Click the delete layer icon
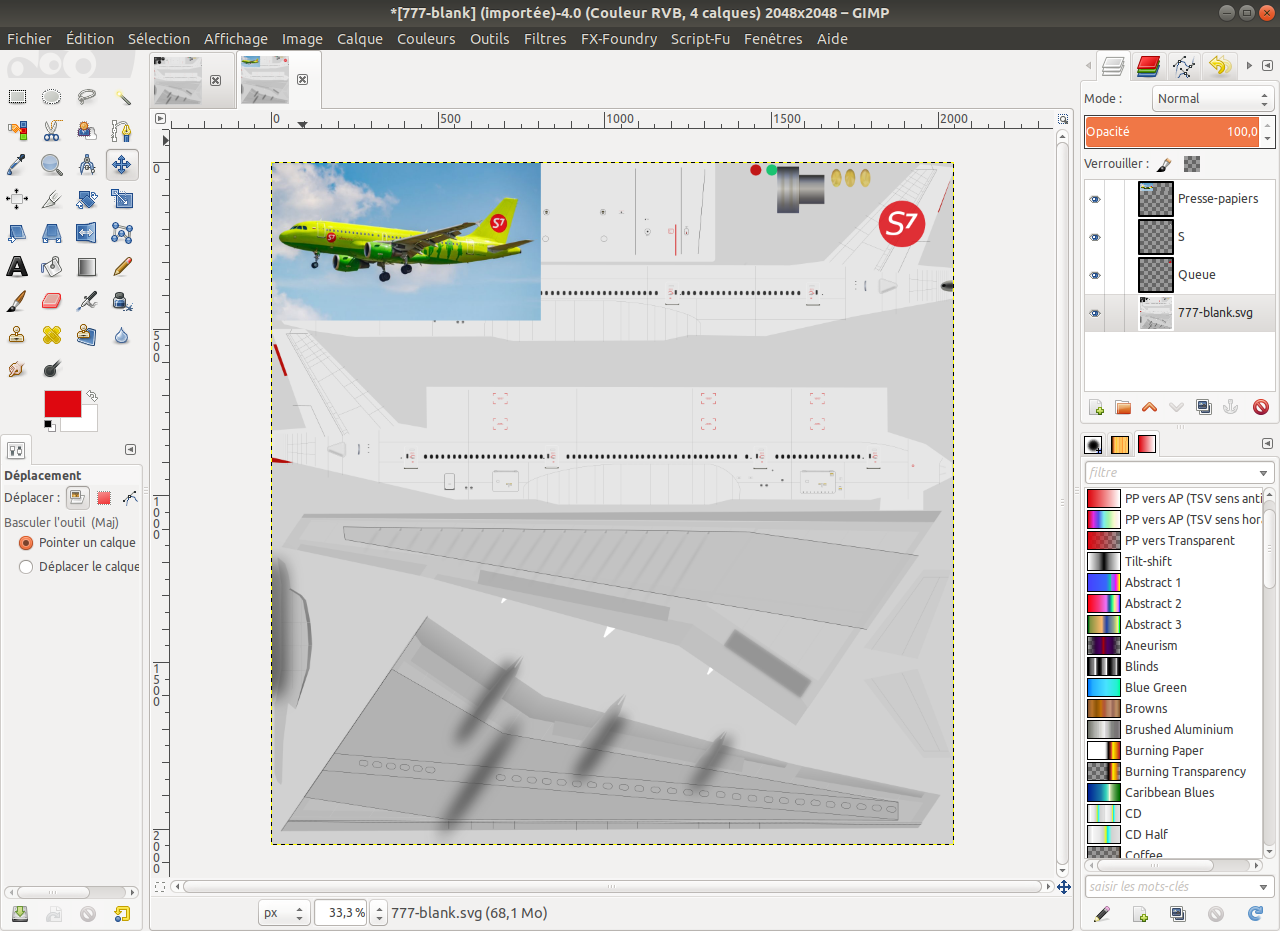 pyautogui.click(x=1260, y=407)
